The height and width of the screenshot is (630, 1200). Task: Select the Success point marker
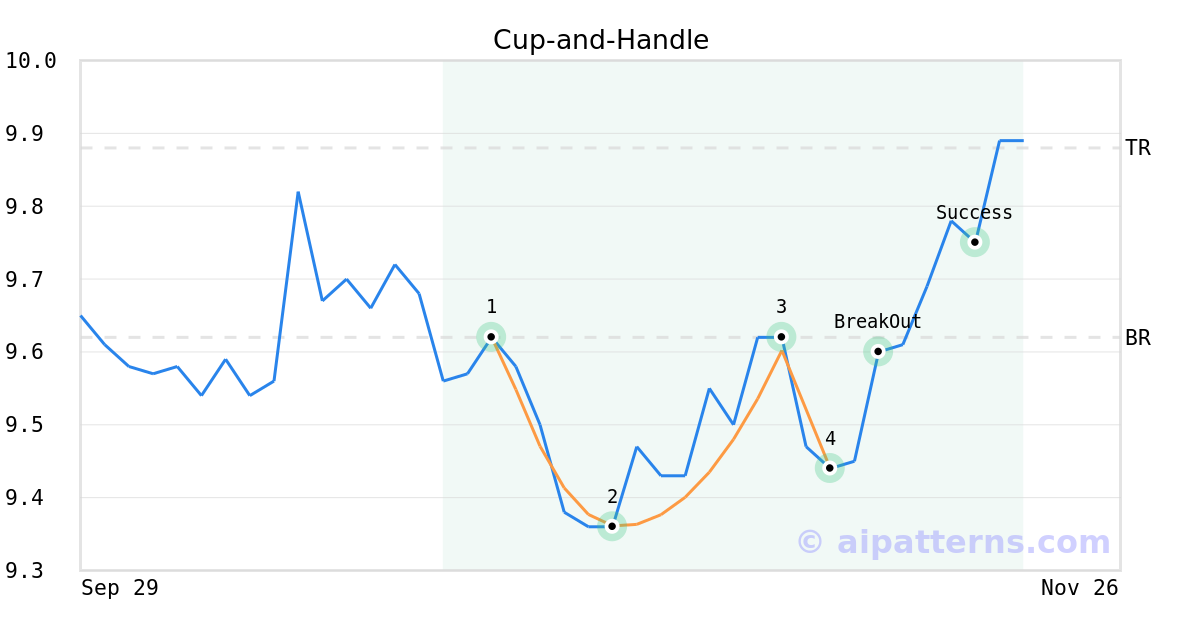(x=974, y=242)
